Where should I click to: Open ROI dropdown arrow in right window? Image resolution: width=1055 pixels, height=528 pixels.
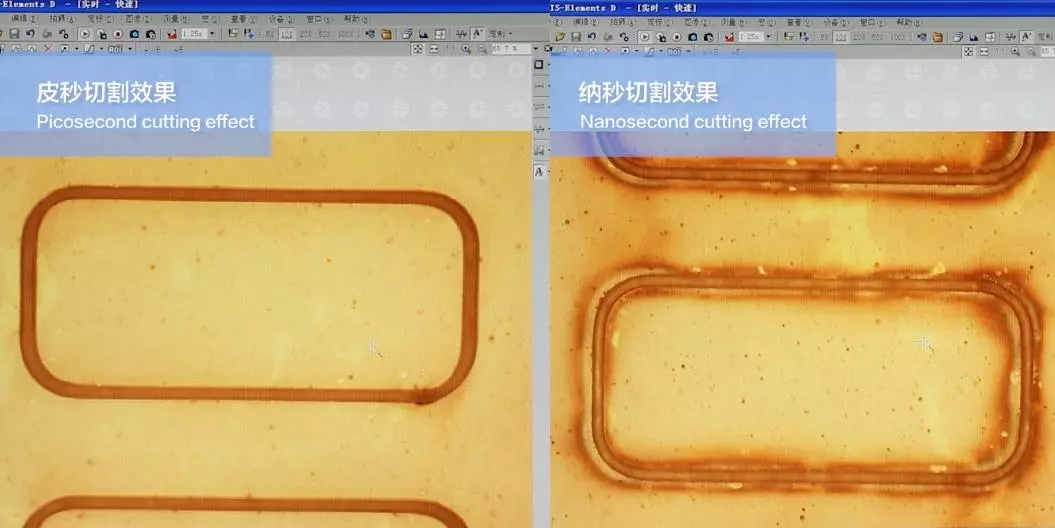(688, 51)
